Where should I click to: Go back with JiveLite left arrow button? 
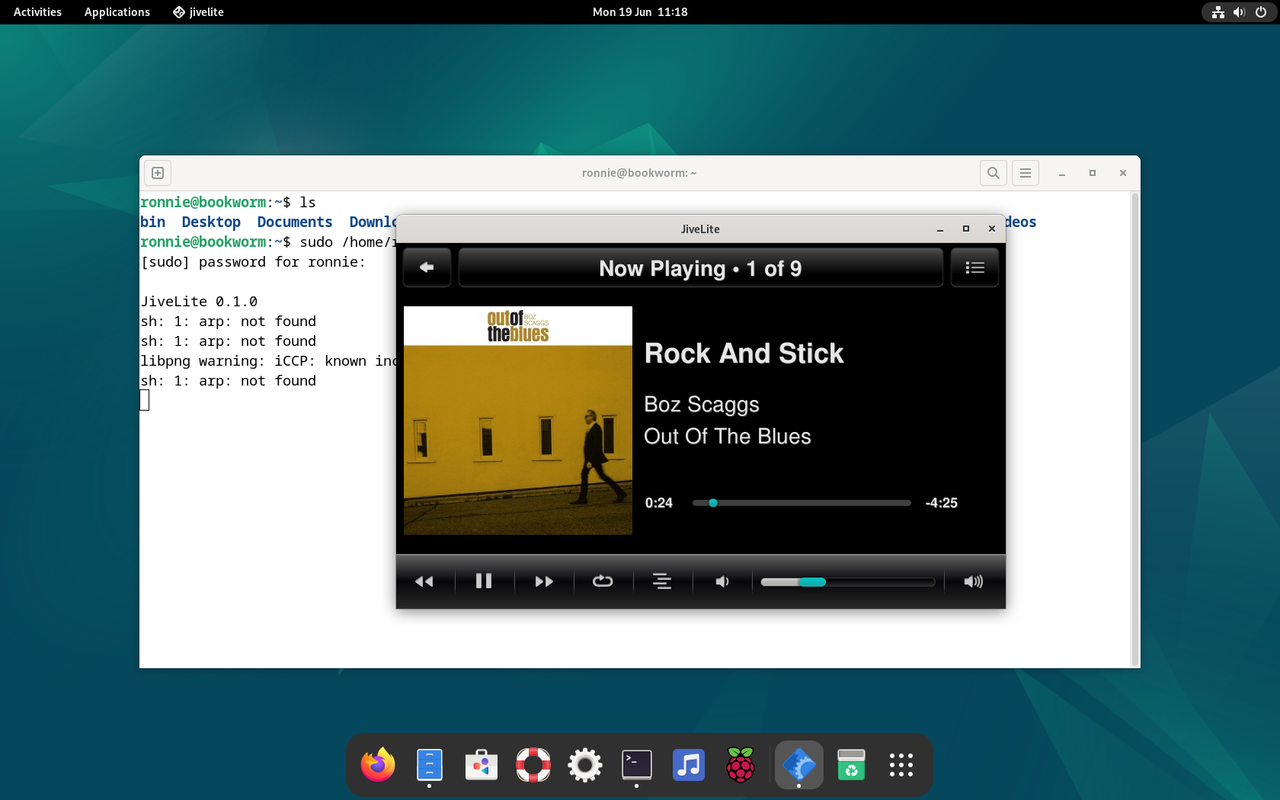pyautogui.click(x=427, y=268)
